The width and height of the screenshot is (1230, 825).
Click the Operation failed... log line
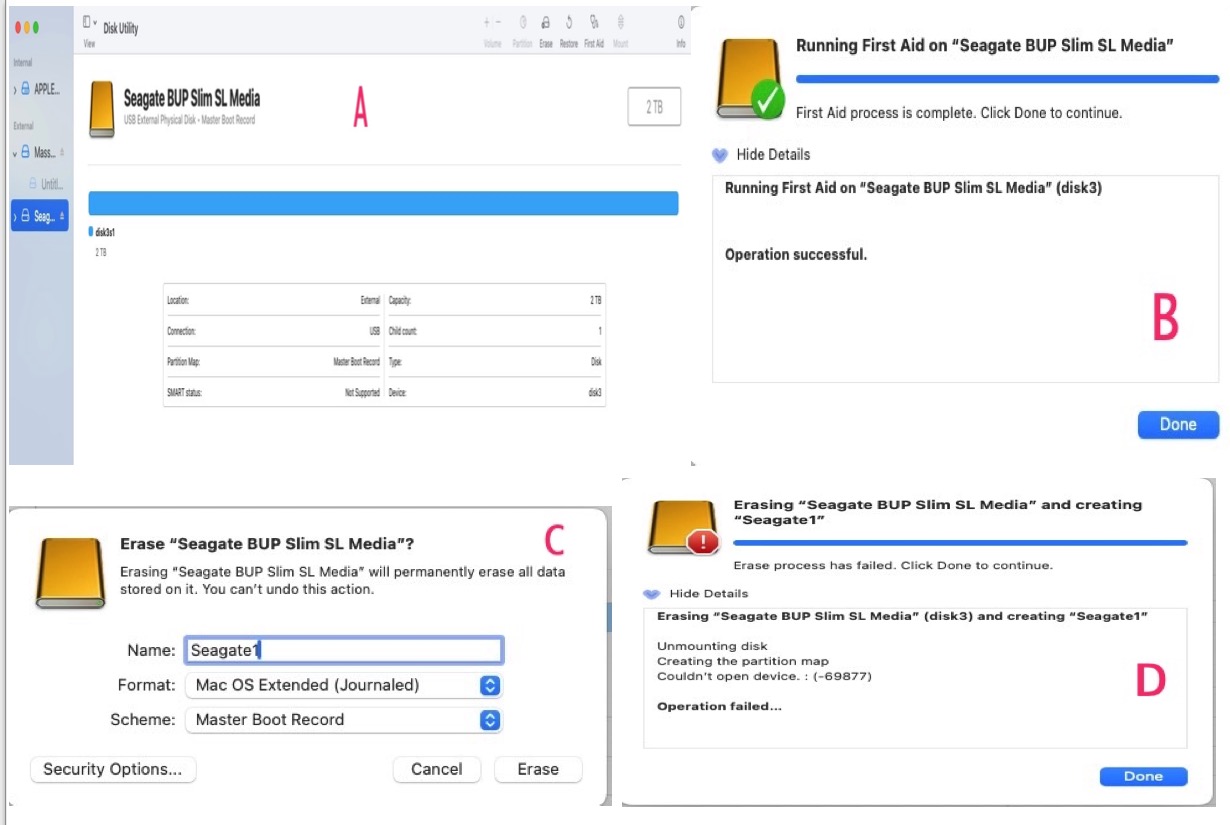click(x=719, y=707)
